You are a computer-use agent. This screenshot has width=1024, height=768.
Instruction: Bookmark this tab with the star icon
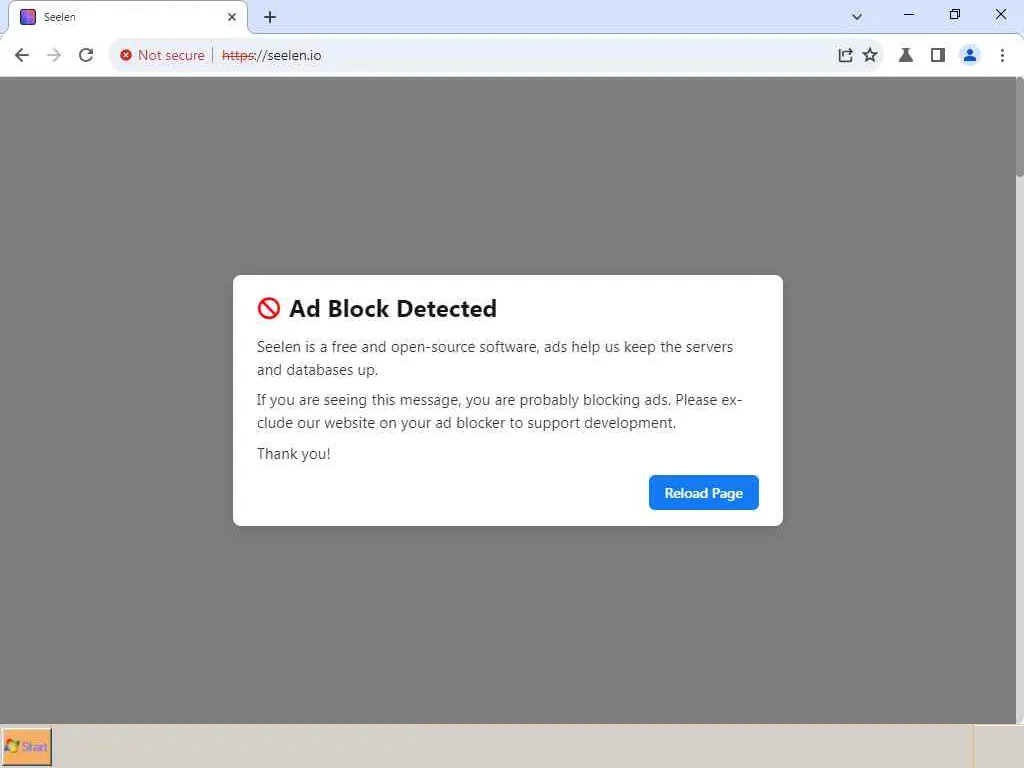tap(870, 55)
